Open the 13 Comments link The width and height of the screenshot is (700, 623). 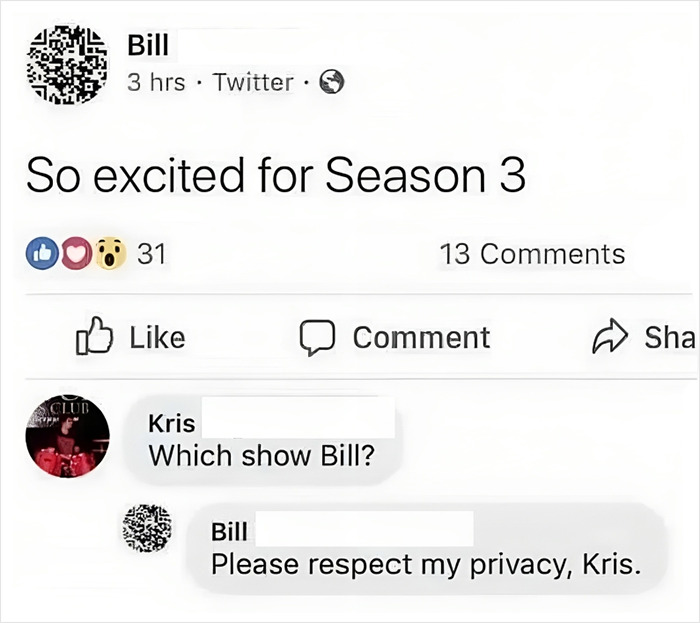click(532, 254)
